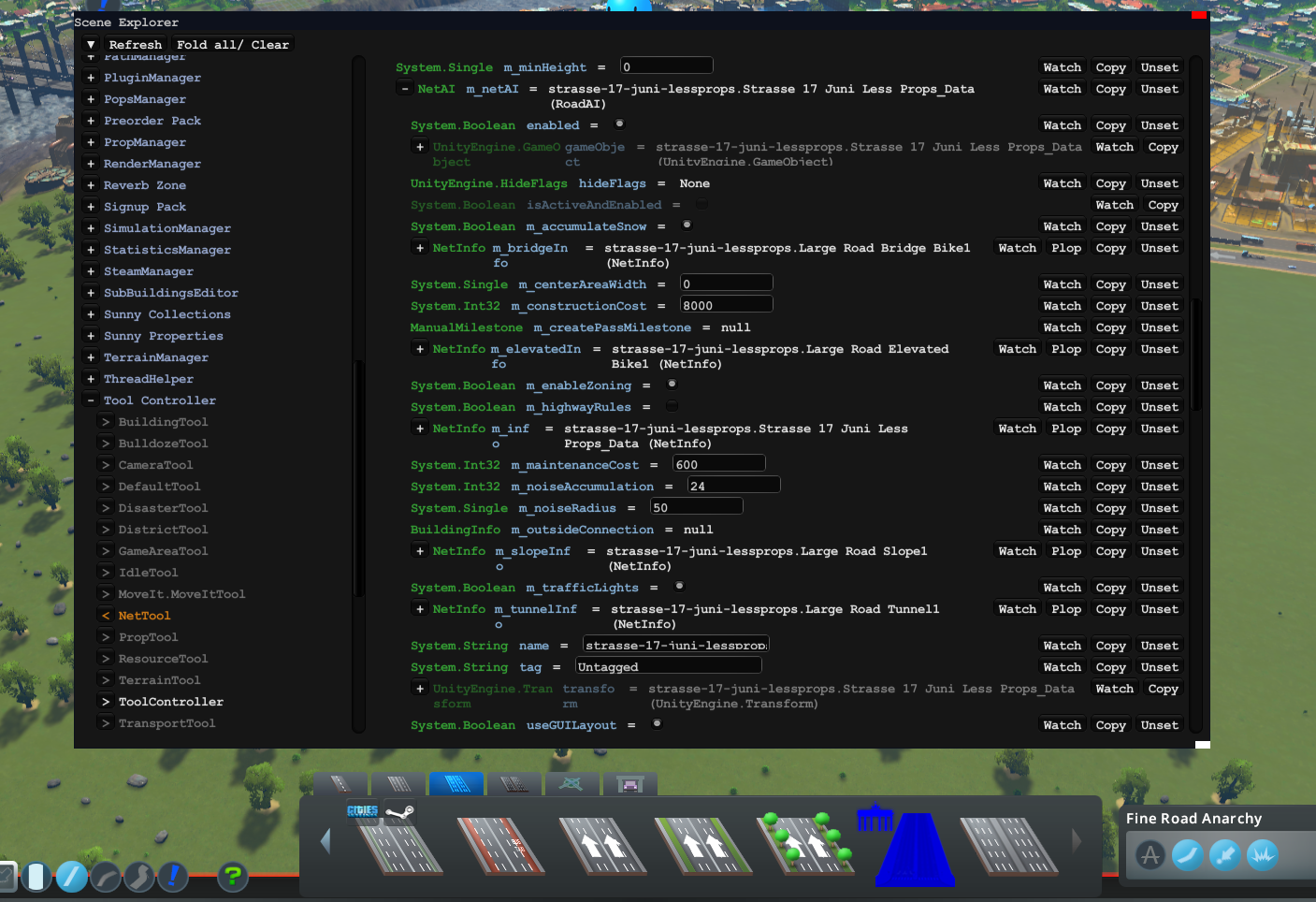
Task: Toggle the m_enableZoning boolean
Action: point(672,385)
